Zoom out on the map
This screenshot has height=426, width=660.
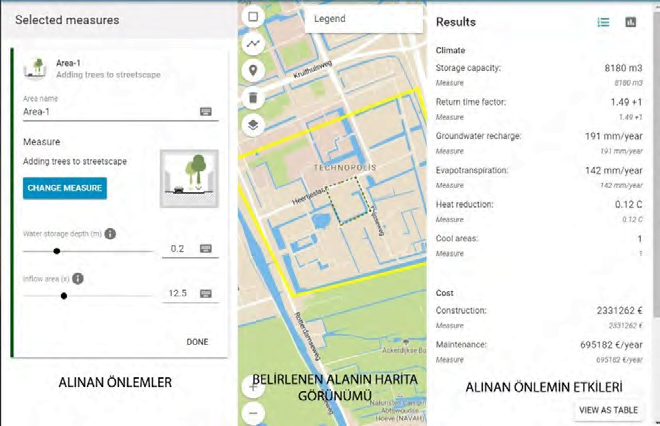point(253,412)
